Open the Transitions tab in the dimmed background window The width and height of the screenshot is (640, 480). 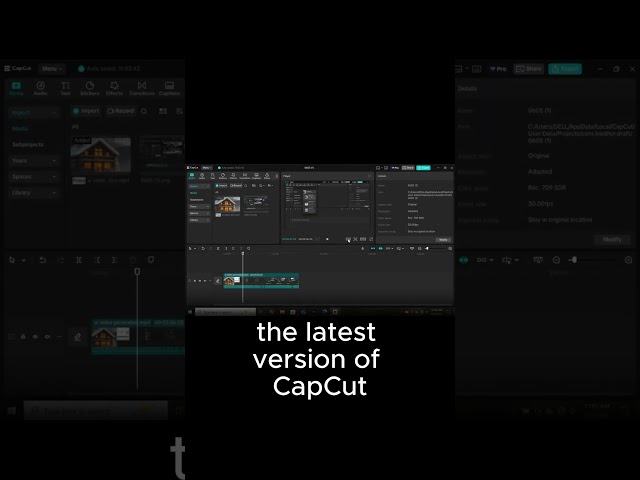point(142,88)
